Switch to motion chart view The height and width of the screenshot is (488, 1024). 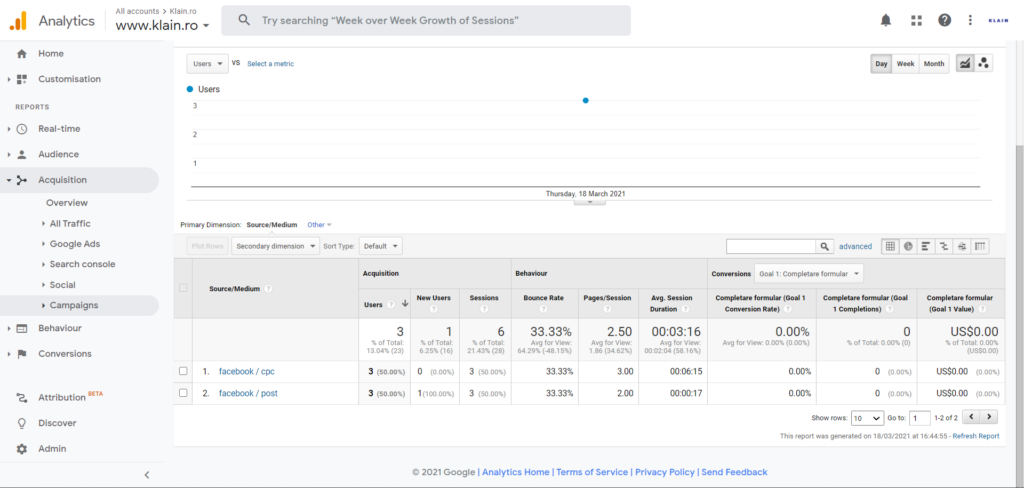[984, 63]
